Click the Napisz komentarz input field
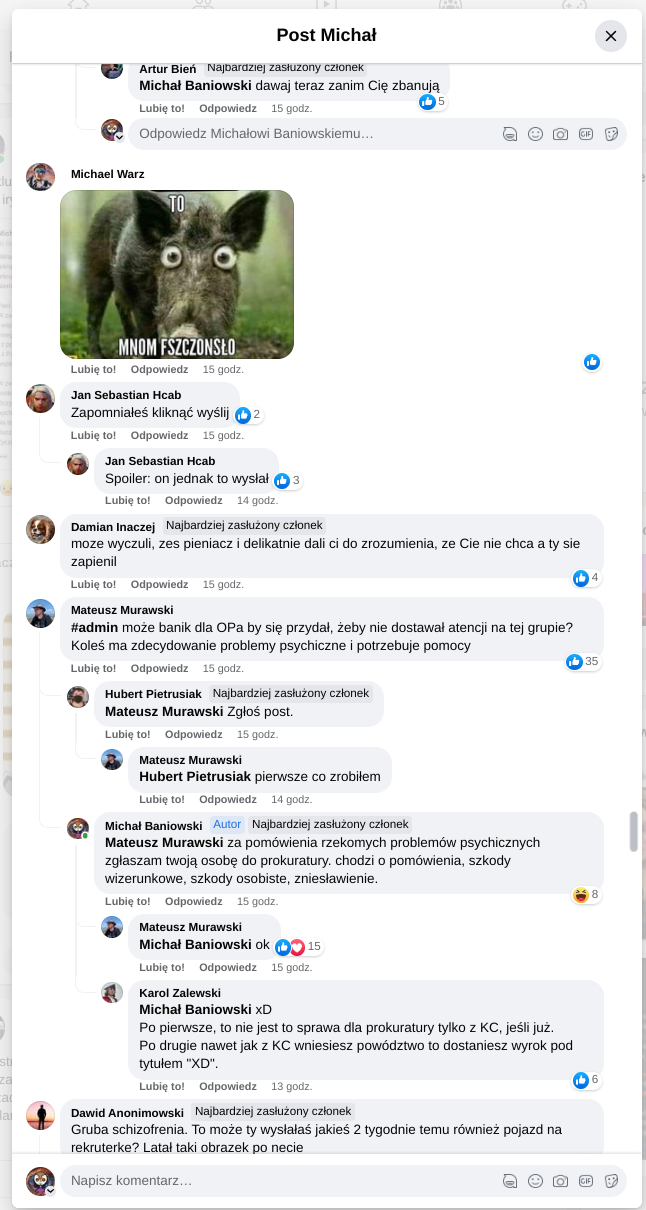Viewport: 646px width, 1210px height. tap(280, 1181)
